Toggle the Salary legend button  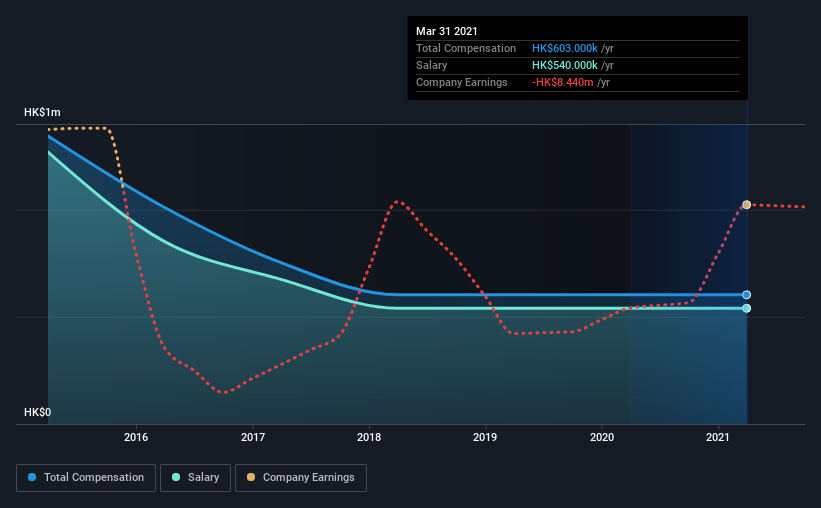coord(195,478)
